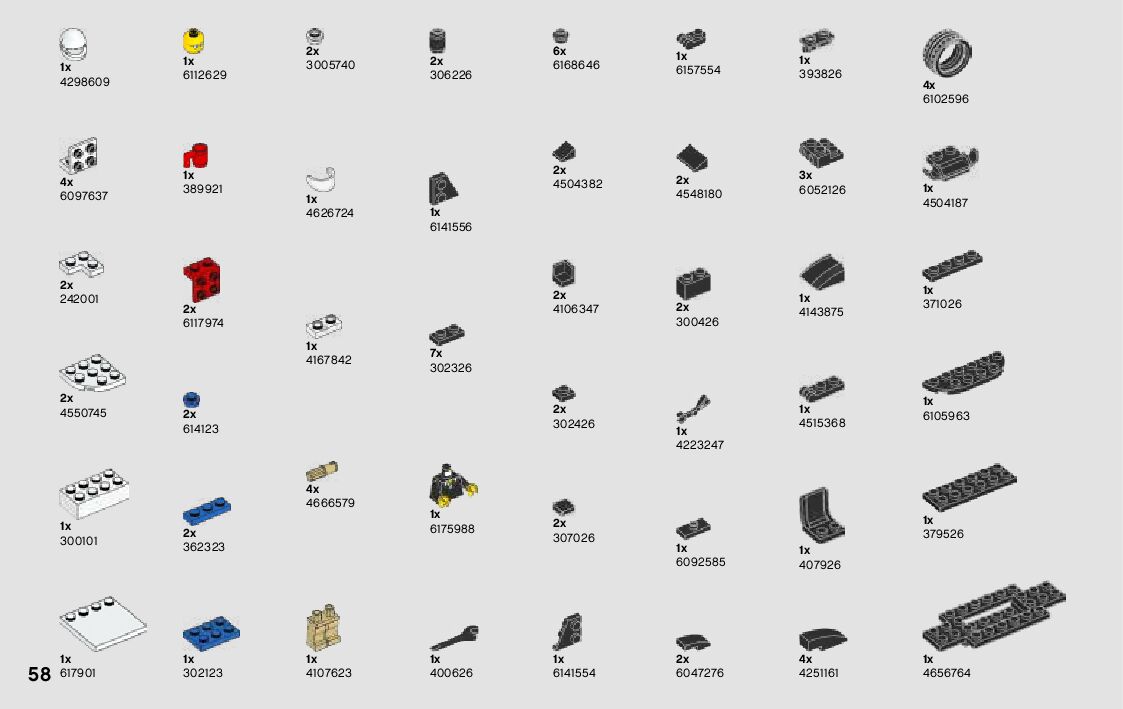Select the red cup piece 389921
This screenshot has width=1123, height=709.
click(196, 156)
